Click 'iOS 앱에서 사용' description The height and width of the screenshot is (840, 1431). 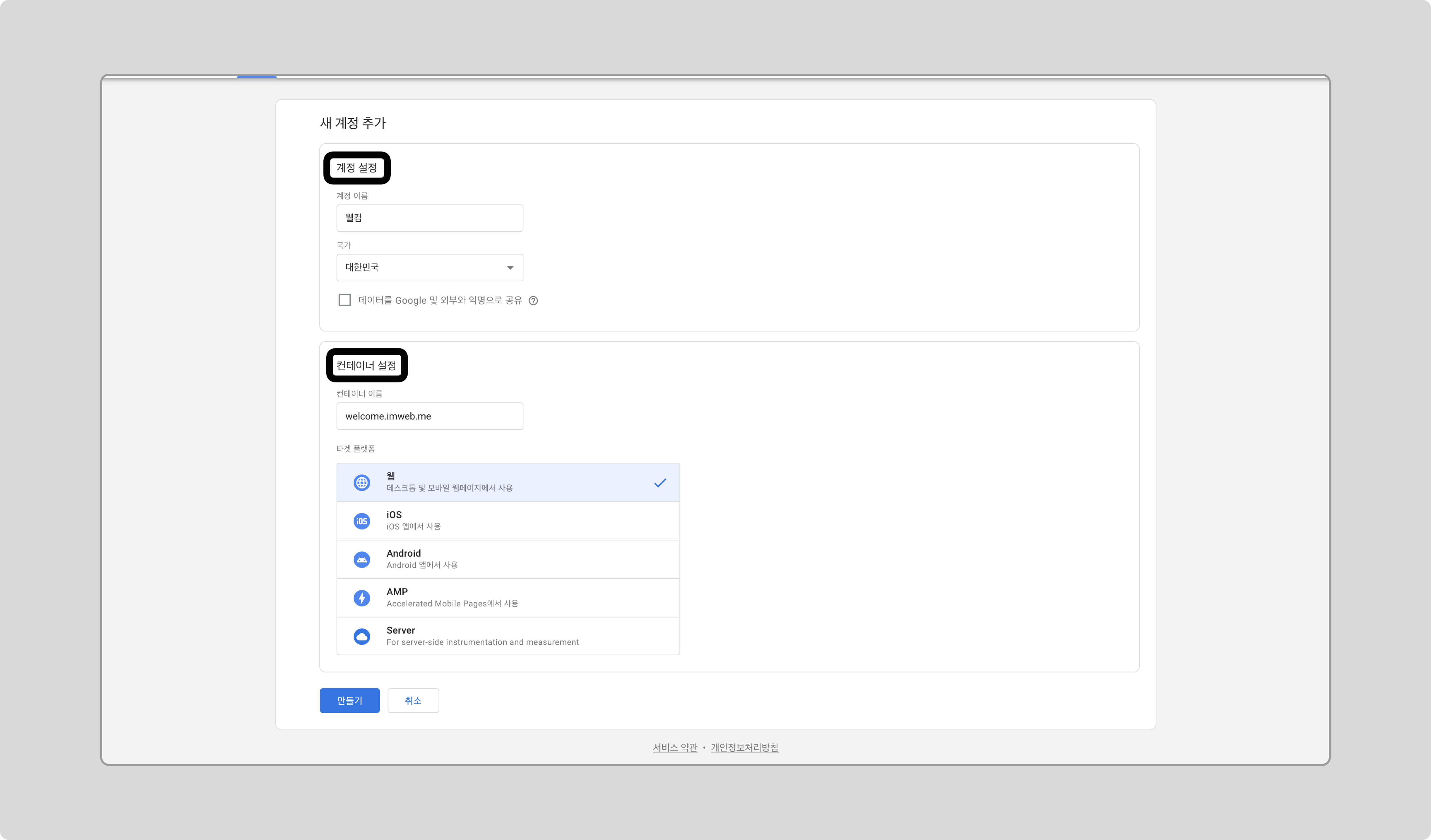413,527
